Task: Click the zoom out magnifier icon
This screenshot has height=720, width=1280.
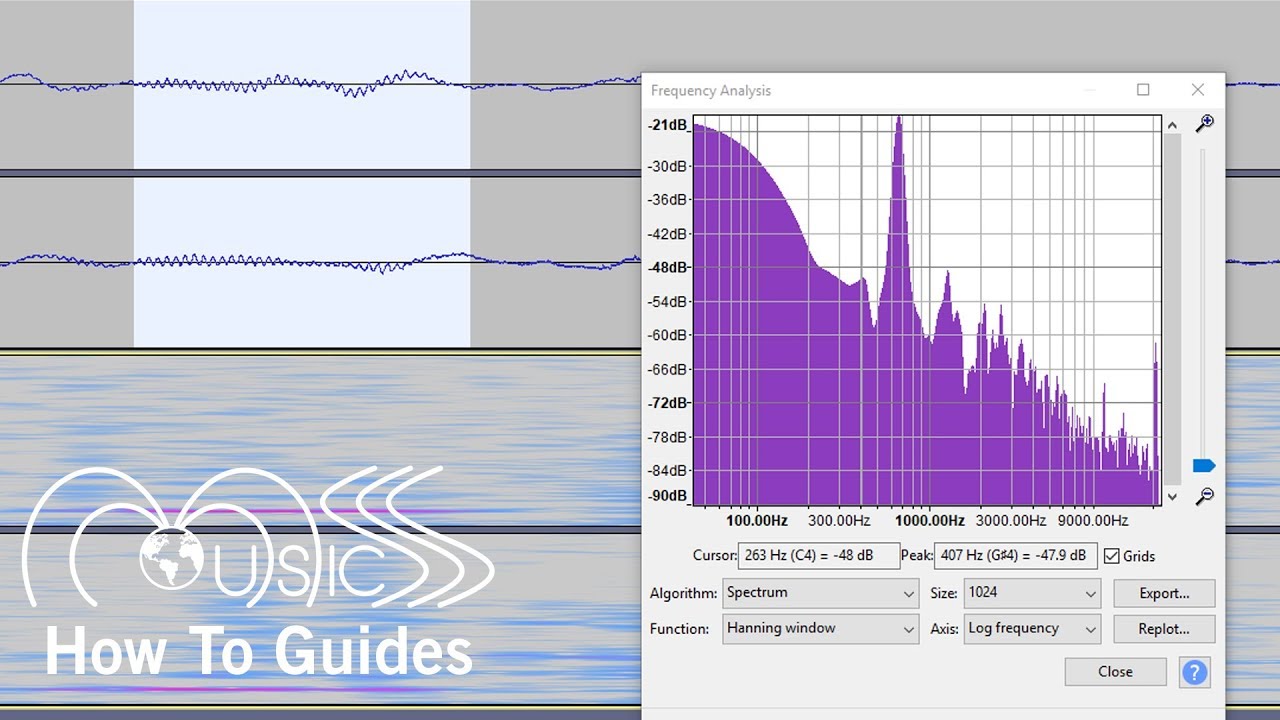Action: (1204, 496)
